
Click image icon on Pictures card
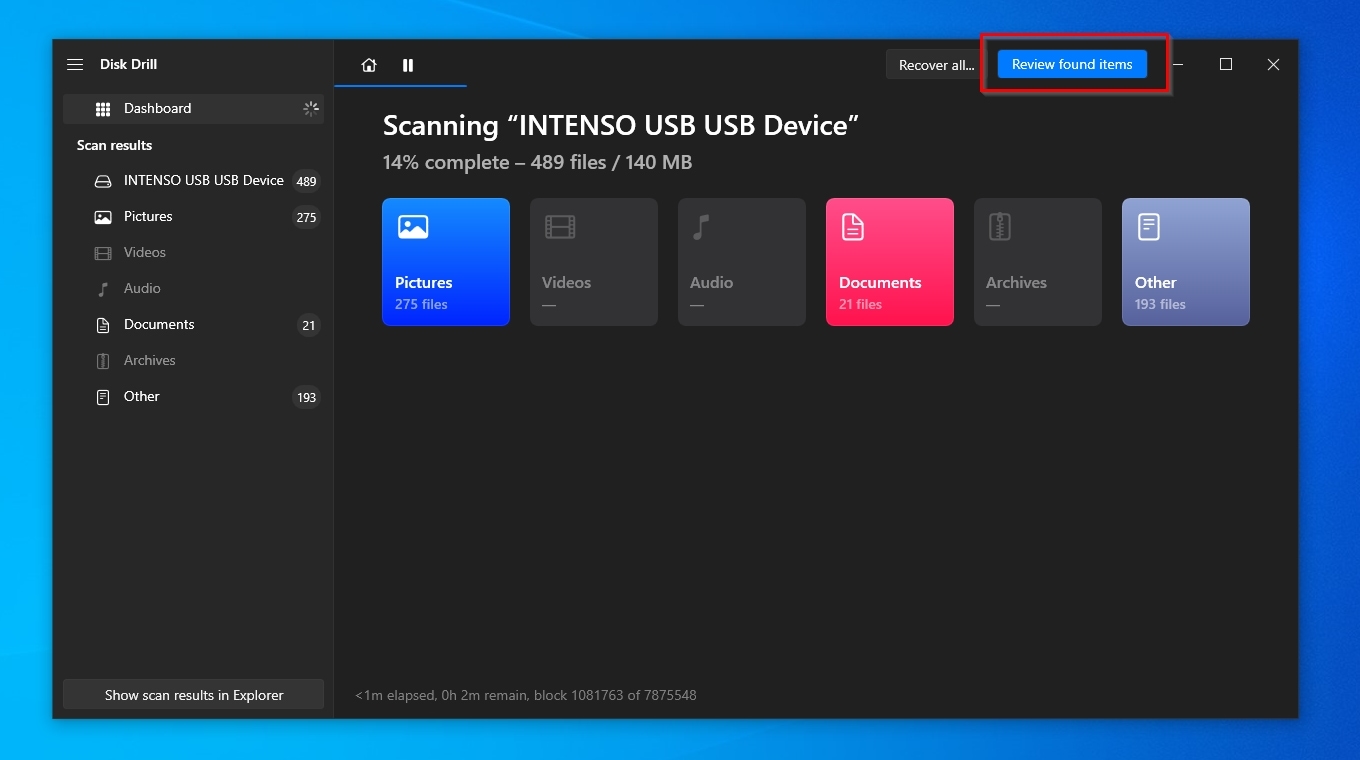coord(413,227)
